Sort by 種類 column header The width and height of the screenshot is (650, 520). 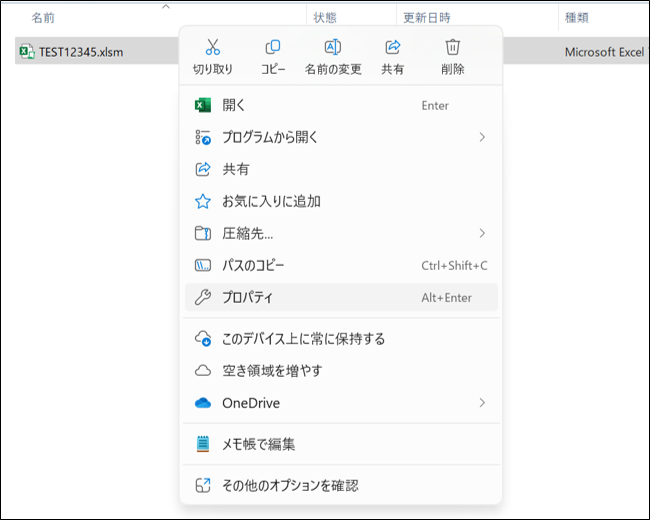[579, 18]
